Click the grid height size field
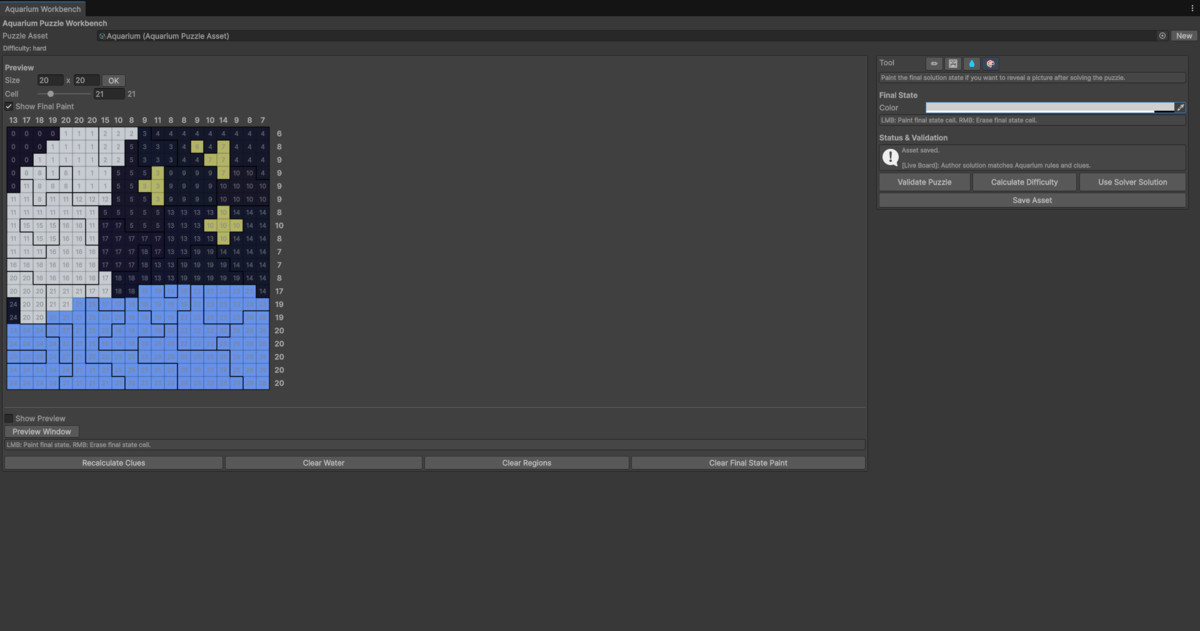This screenshot has height=631, width=1200. coord(86,80)
